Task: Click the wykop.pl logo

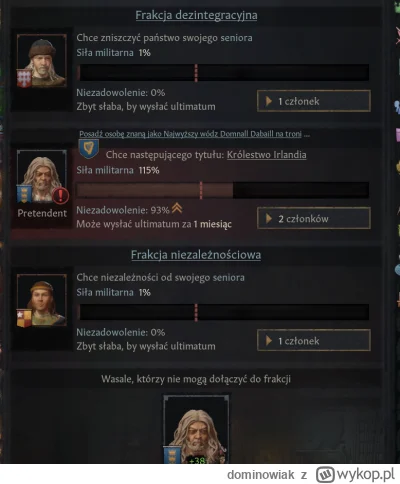Action: [355, 474]
